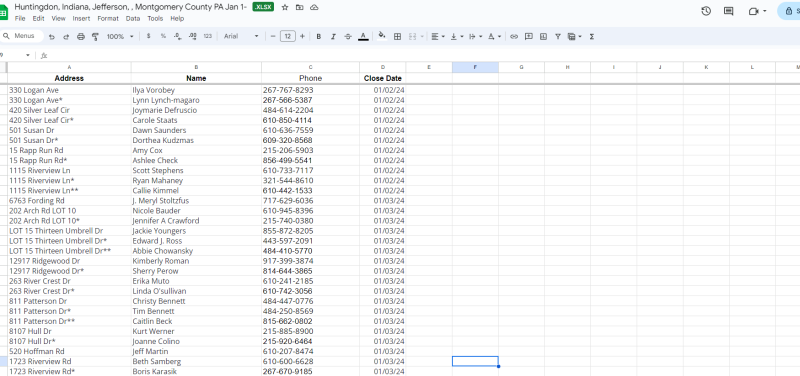Increase font size with plus button
800x376 pixels.
click(302, 36)
